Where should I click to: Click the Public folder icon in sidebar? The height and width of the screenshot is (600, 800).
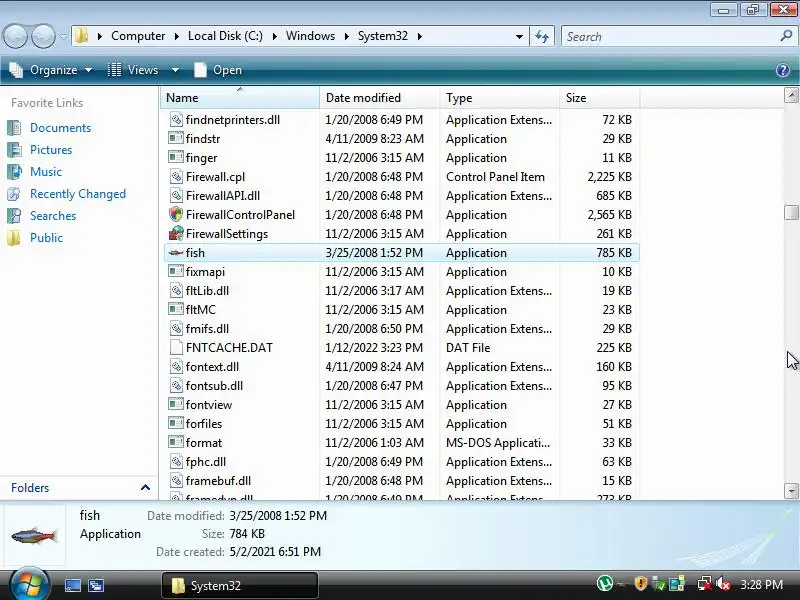(x=14, y=238)
